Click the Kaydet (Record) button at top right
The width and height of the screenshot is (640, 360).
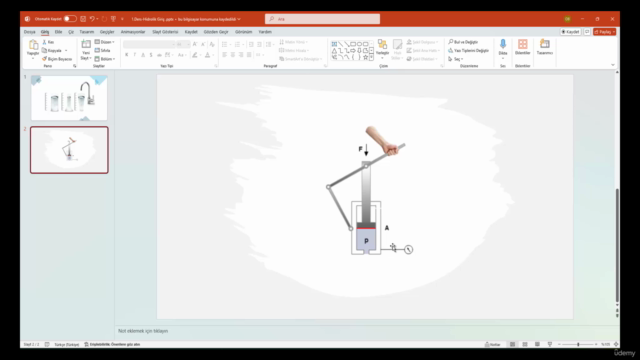570,32
